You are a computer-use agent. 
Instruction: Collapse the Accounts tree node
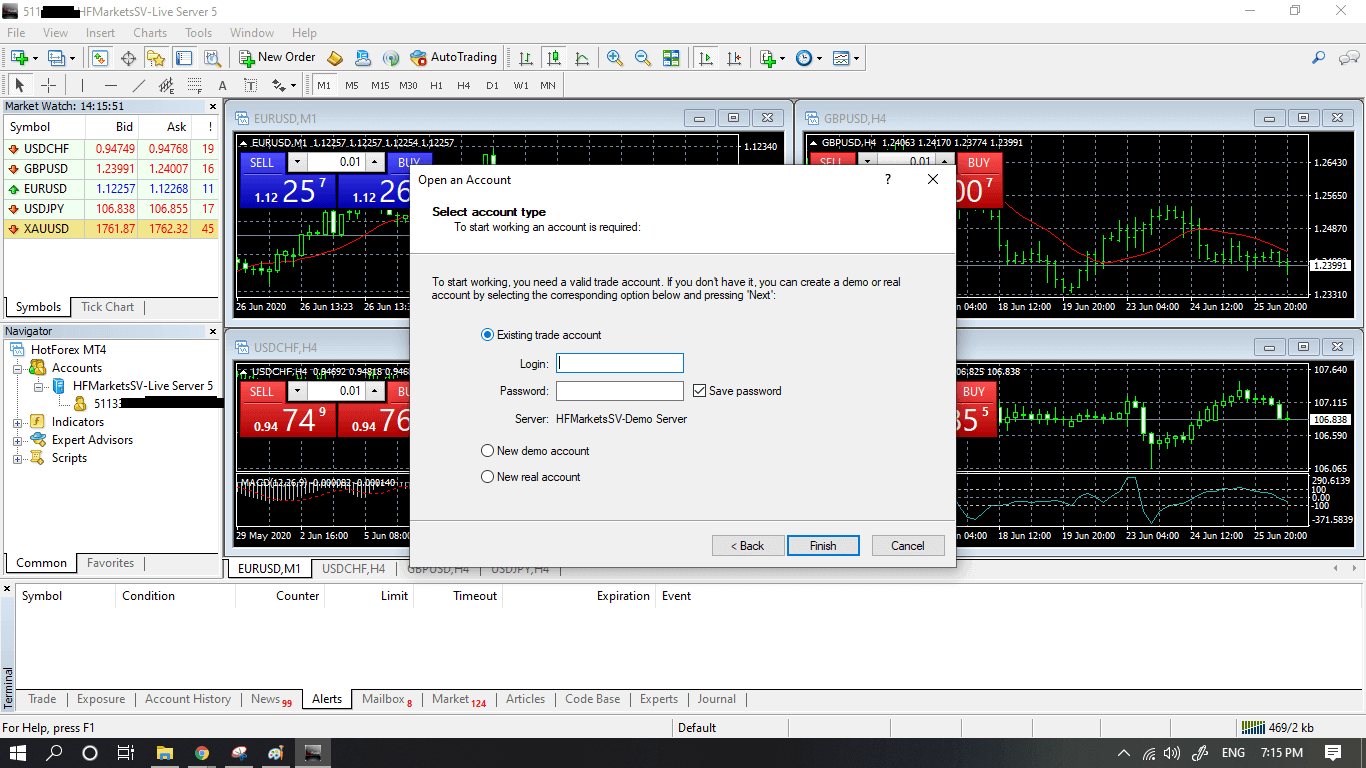point(18,369)
